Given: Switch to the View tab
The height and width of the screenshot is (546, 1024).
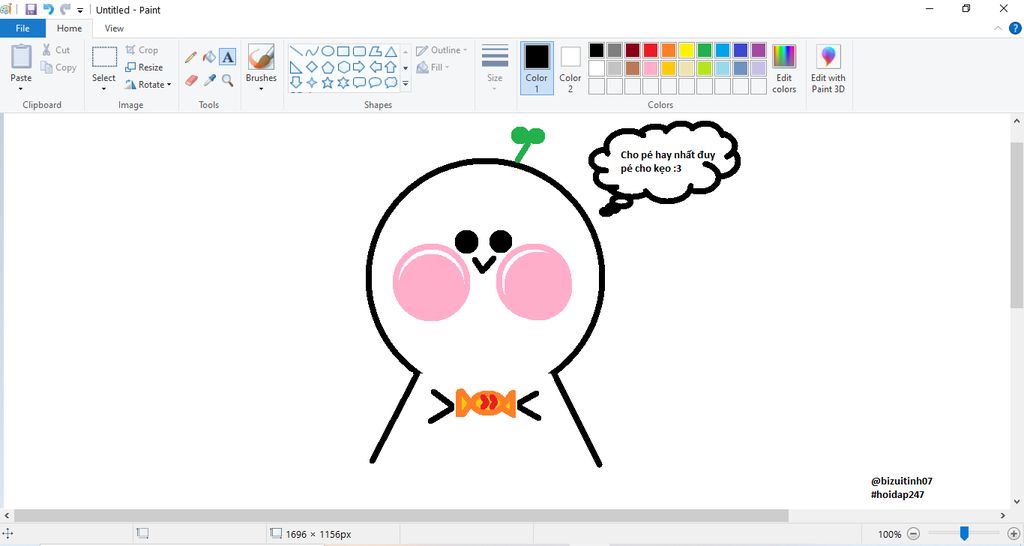Looking at the screenshot, I should click(x=114, y=28).
